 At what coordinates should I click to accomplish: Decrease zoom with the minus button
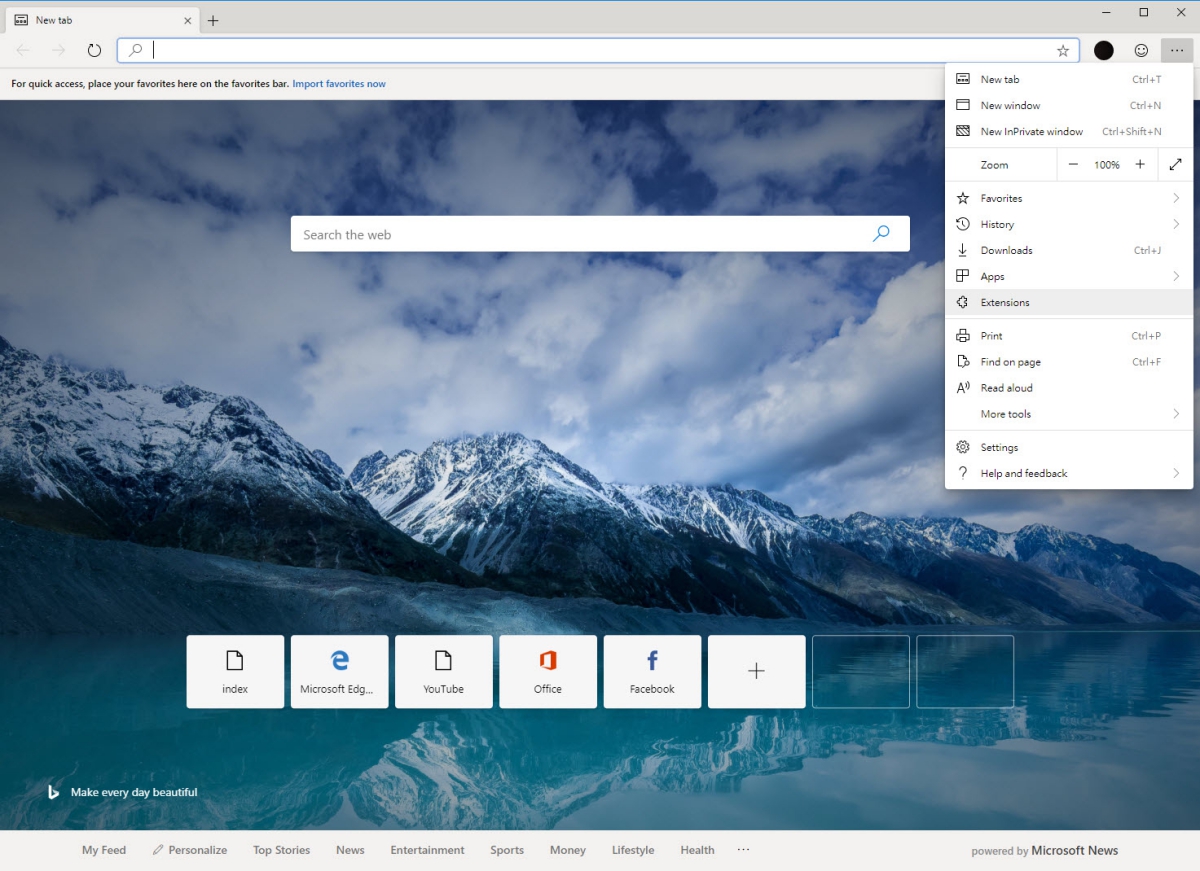(x=1073, y=165)
